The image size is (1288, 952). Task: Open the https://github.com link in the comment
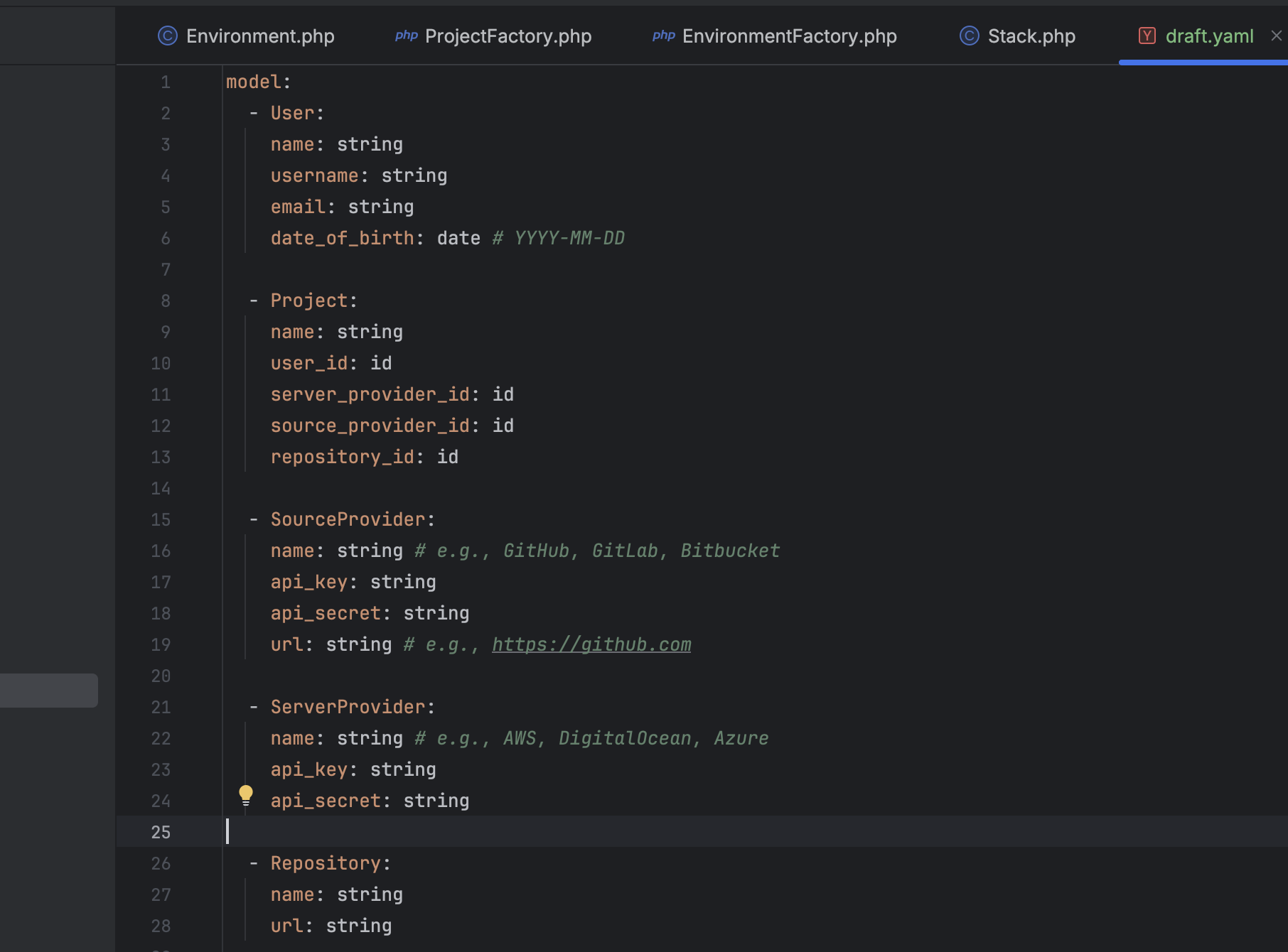click(x=591, y=644)
